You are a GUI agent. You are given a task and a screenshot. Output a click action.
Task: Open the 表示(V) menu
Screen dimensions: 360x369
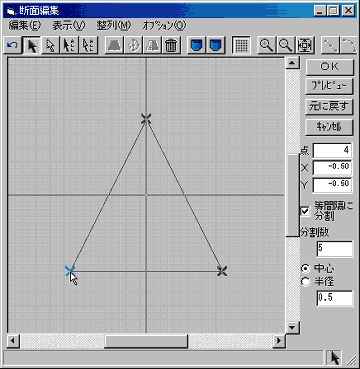[69, 25]
